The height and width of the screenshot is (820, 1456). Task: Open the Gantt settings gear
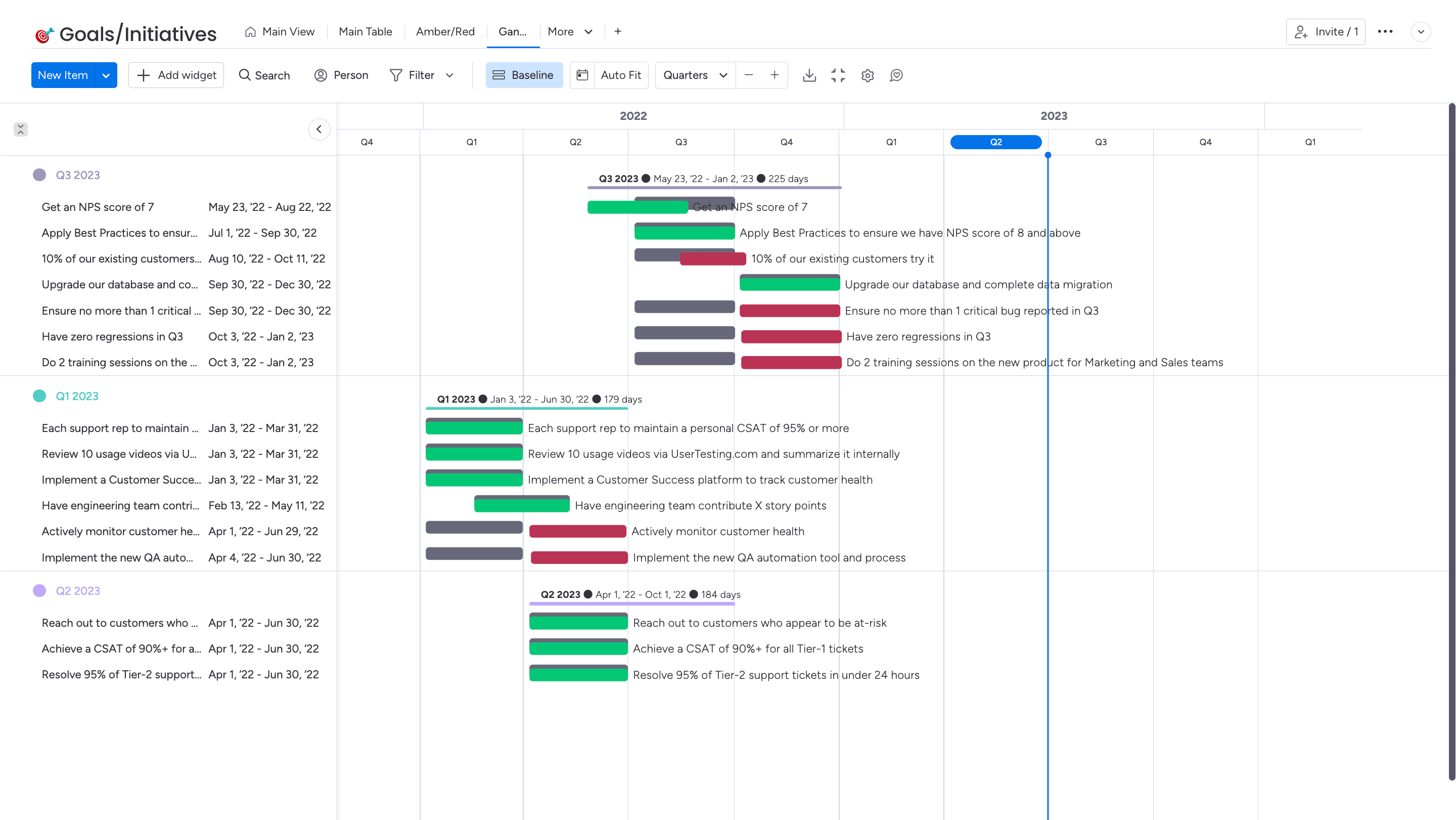coord(868,75)
